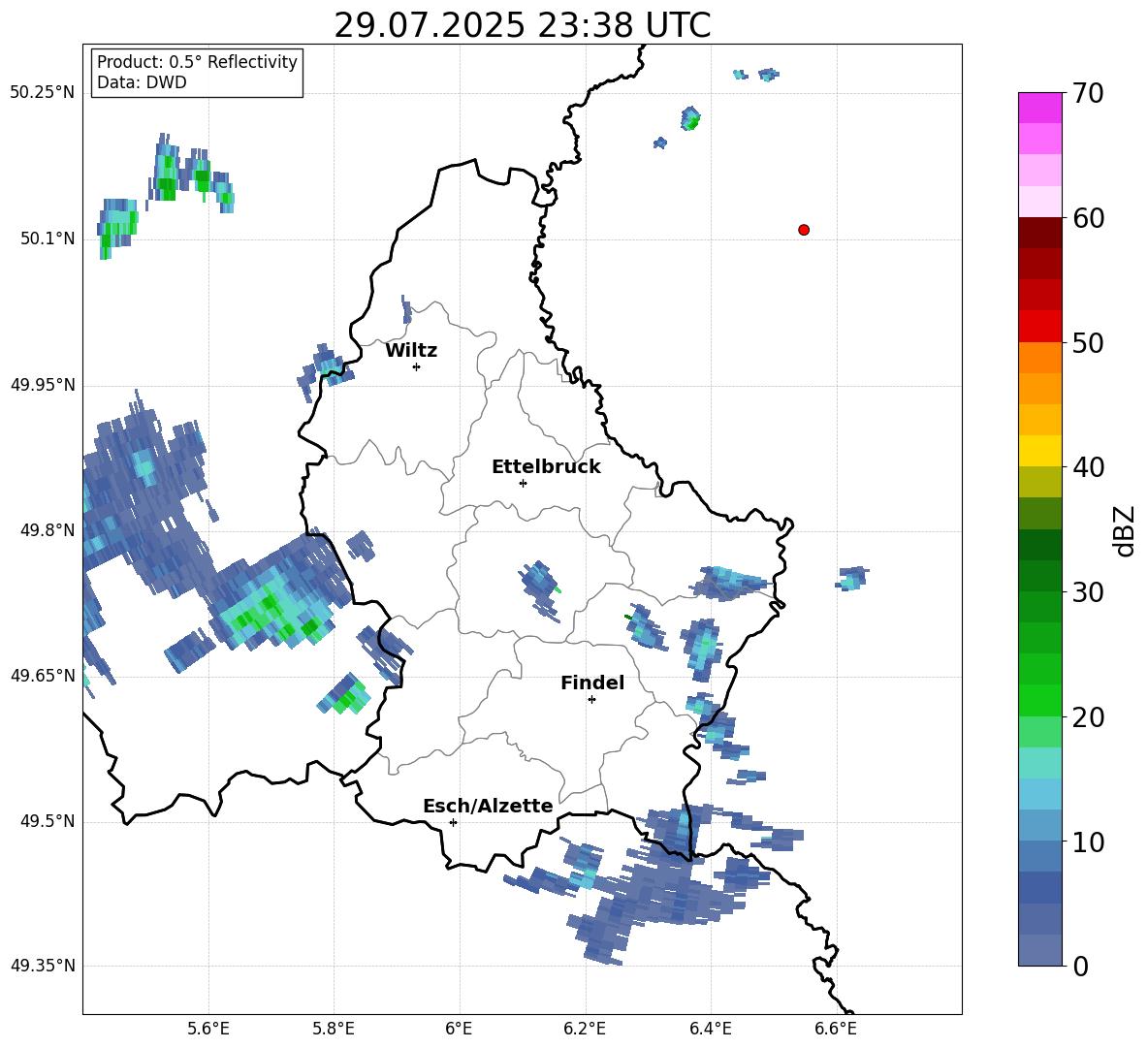The height and width of the screenshot is (1048, 1148).
Task: Click the orange colorbar band just above 50
Action: click(1039, 357)
